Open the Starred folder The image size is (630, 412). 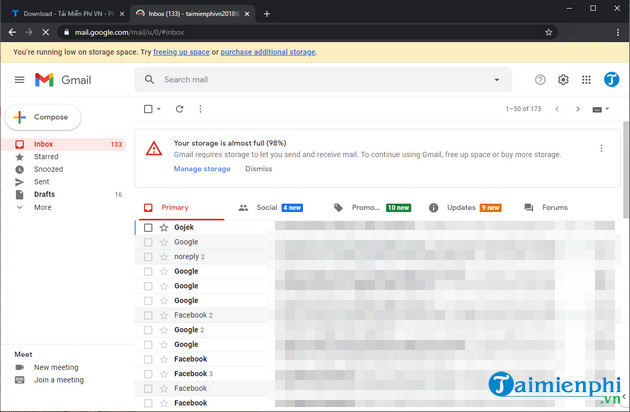pyautogui.click(x=64, y=157)
